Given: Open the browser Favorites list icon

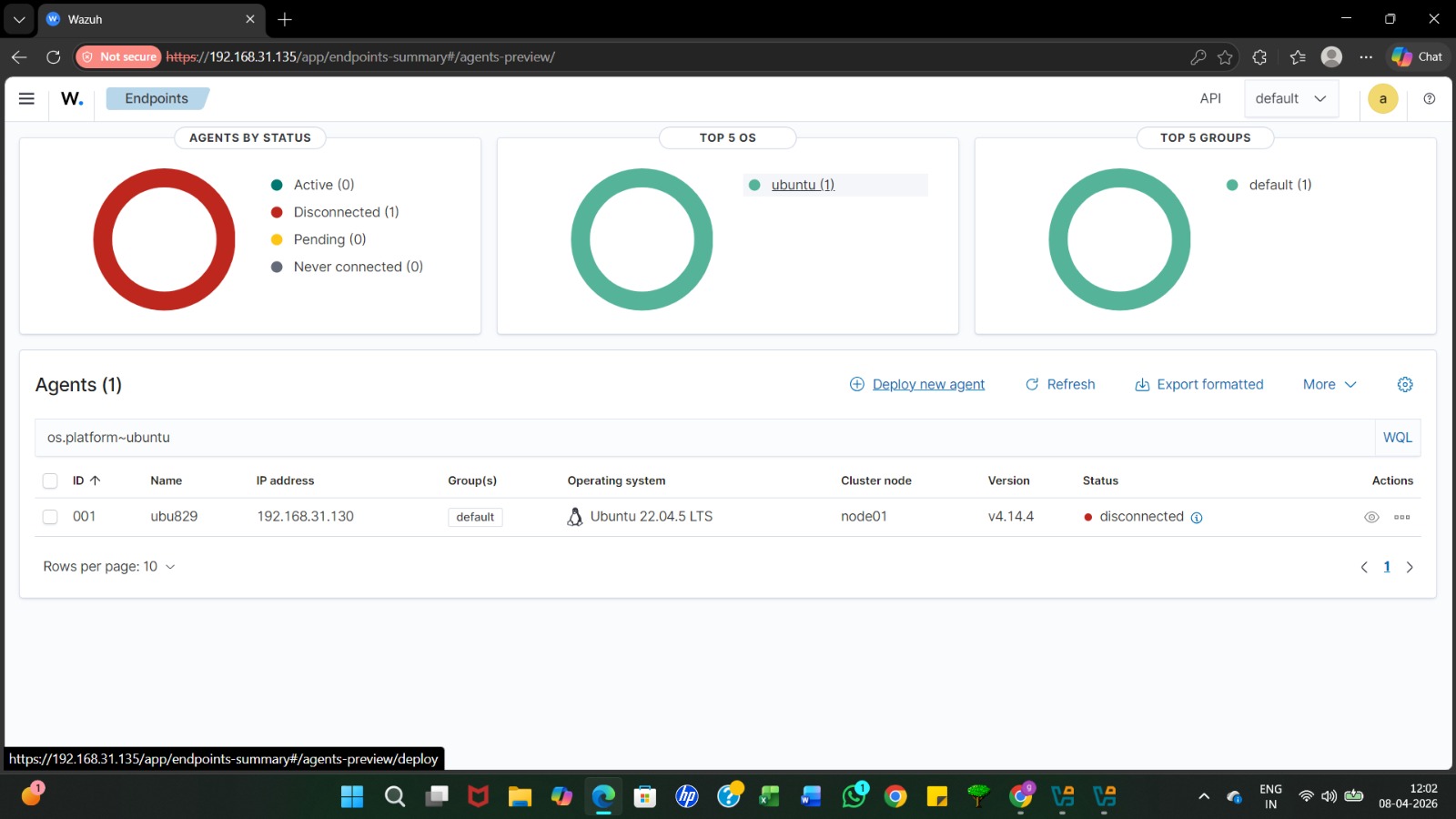Looking at the screenshot, I should coord(1298,57).
